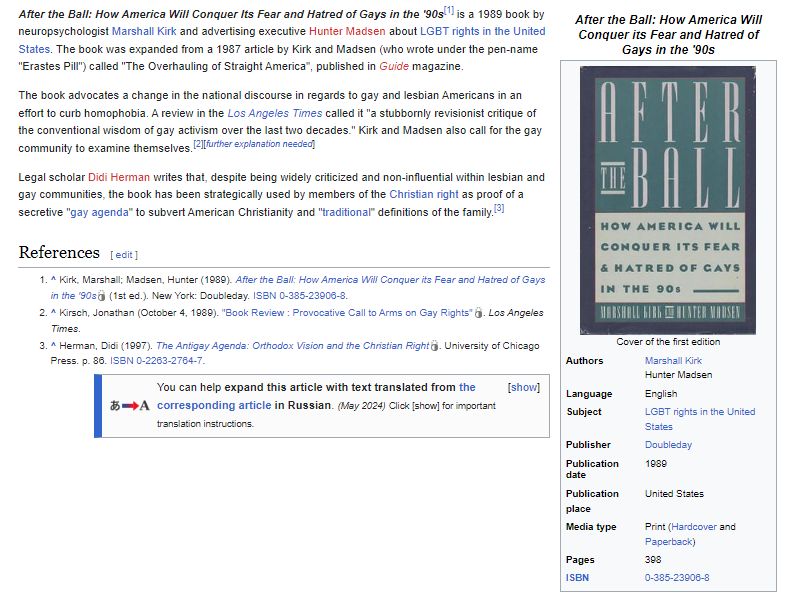Open Marshall Kirk link in infobox Authors
The height and width of the screenshot is (596, 803).
[x=673, y=361]
